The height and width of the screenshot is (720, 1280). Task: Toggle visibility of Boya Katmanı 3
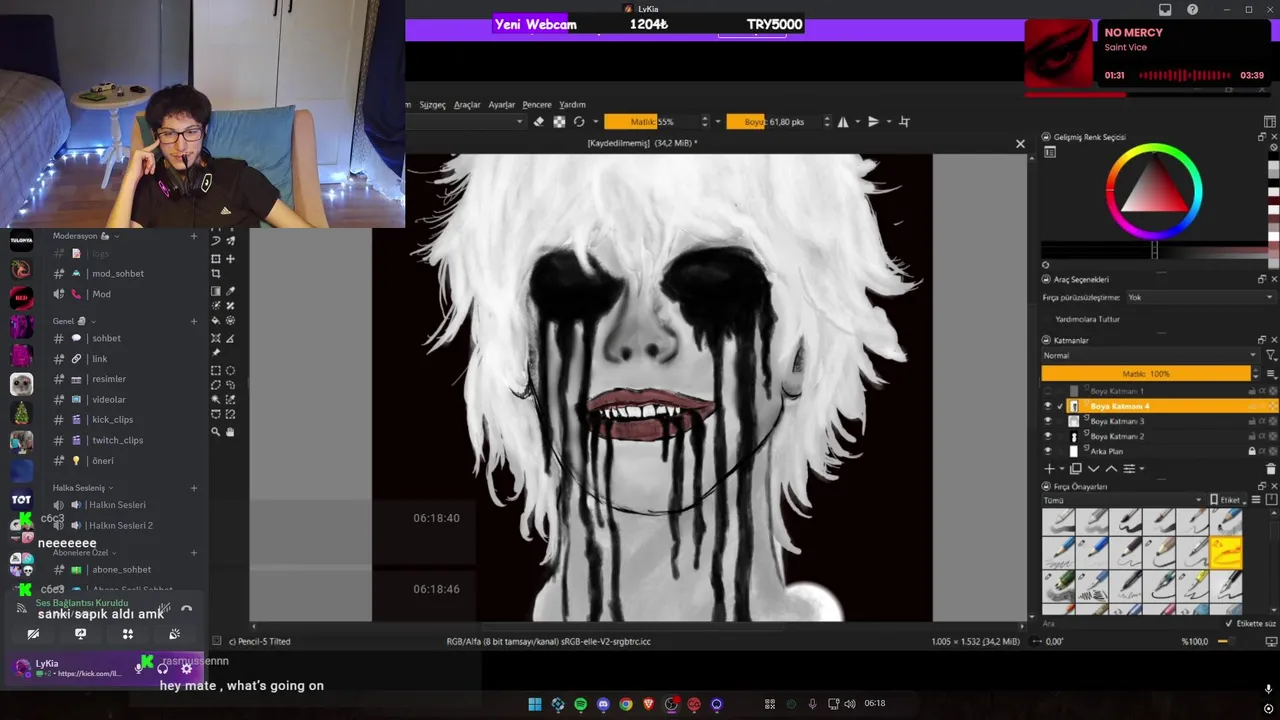pos(1047,421)
